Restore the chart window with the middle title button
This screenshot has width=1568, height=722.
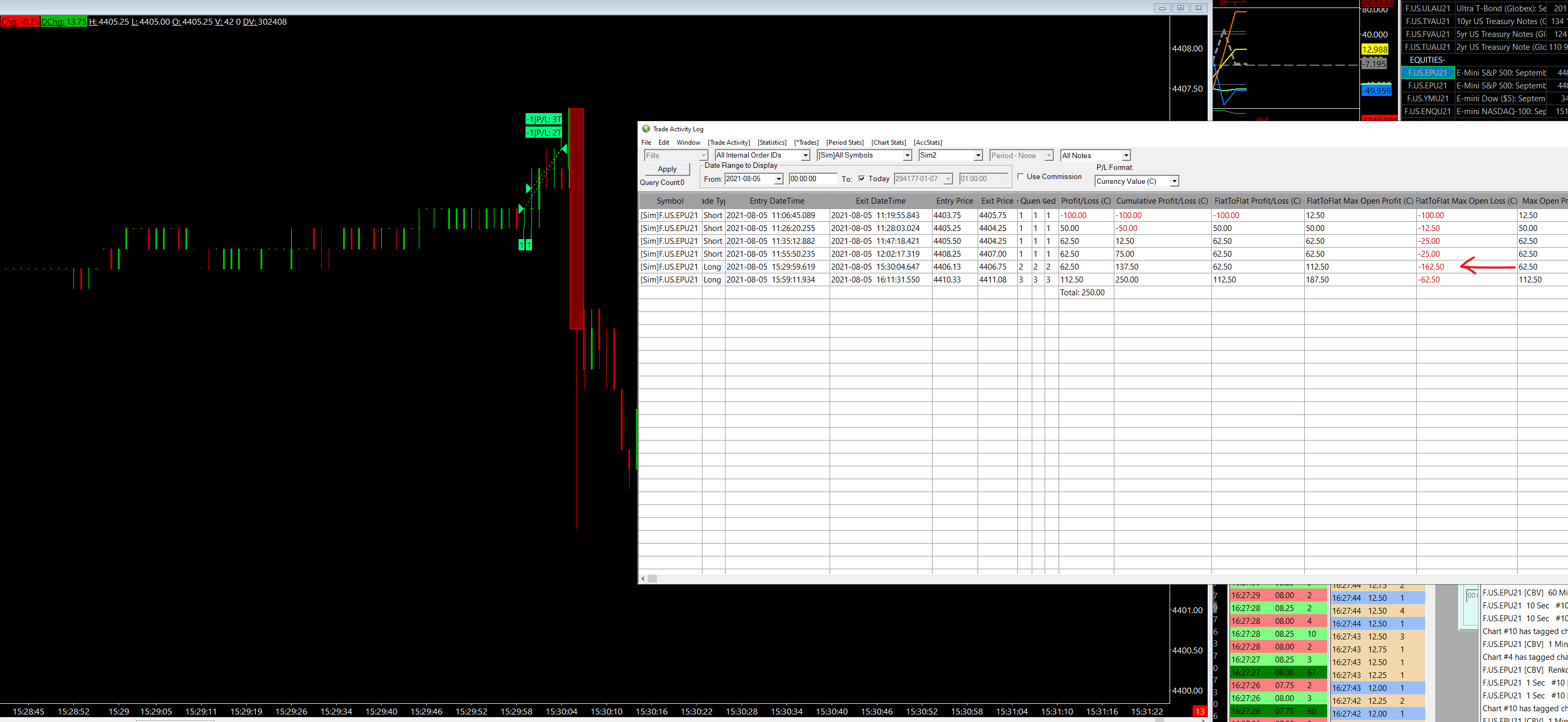(1180, 8)
